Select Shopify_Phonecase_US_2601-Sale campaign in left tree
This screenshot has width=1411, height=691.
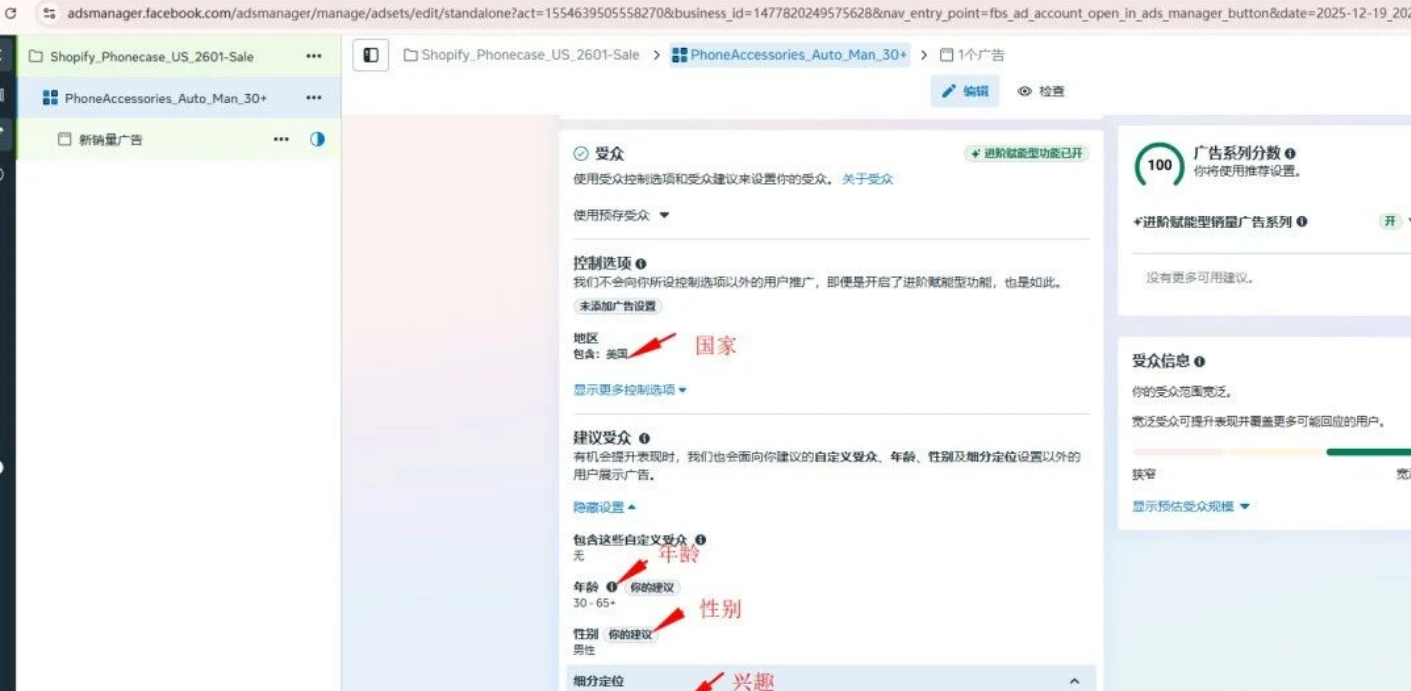pyautogui.click(x=151, y=57)
